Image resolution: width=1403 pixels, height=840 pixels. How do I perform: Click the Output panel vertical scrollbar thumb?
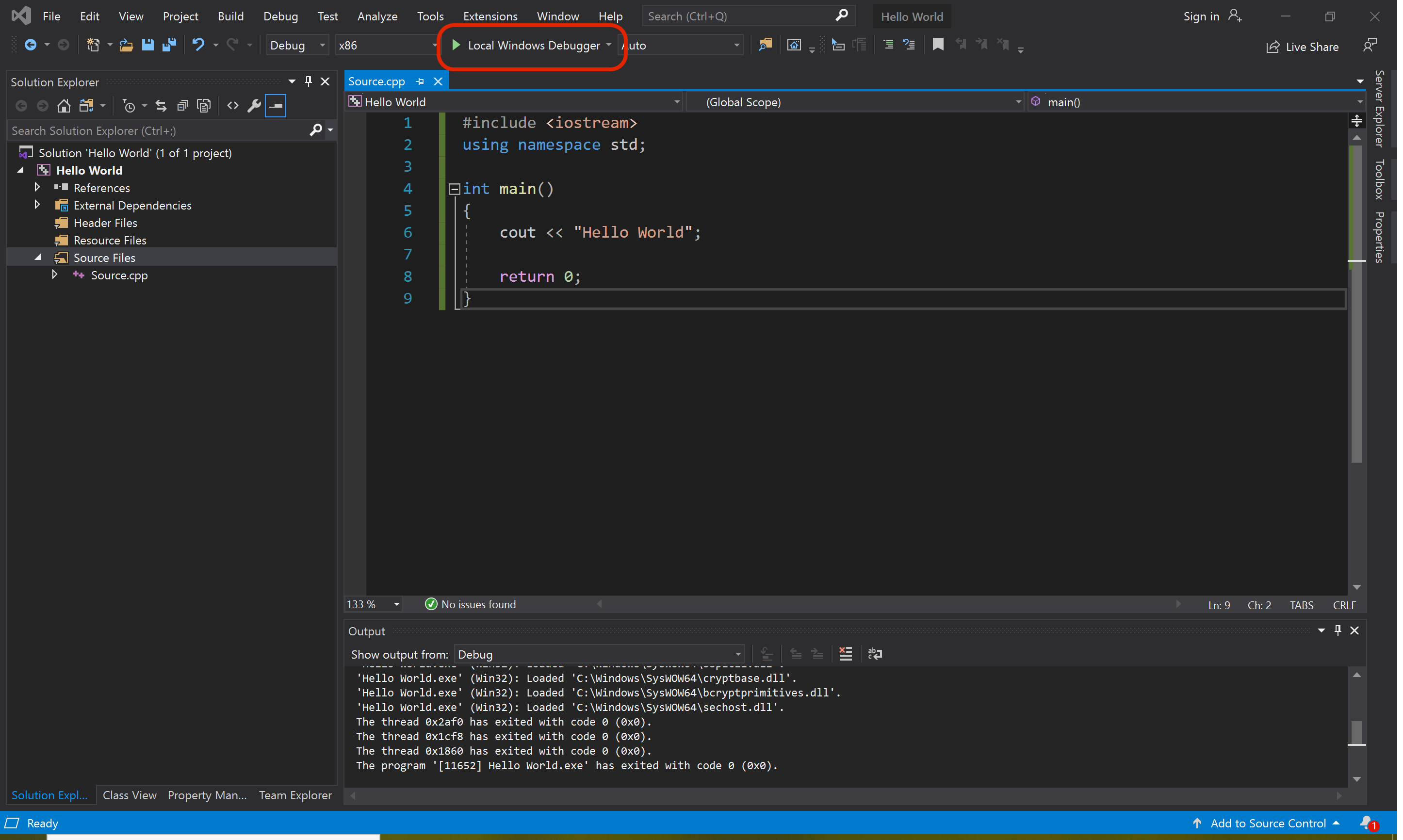coord(1356,734)
